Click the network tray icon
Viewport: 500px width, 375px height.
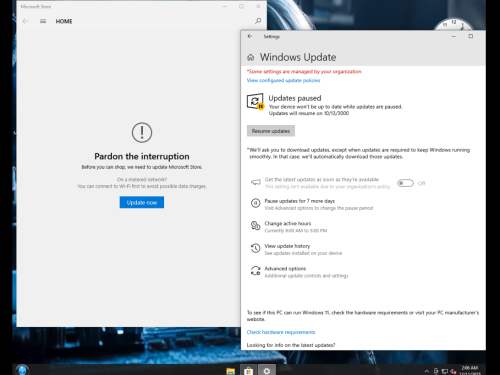pos(445,371)
